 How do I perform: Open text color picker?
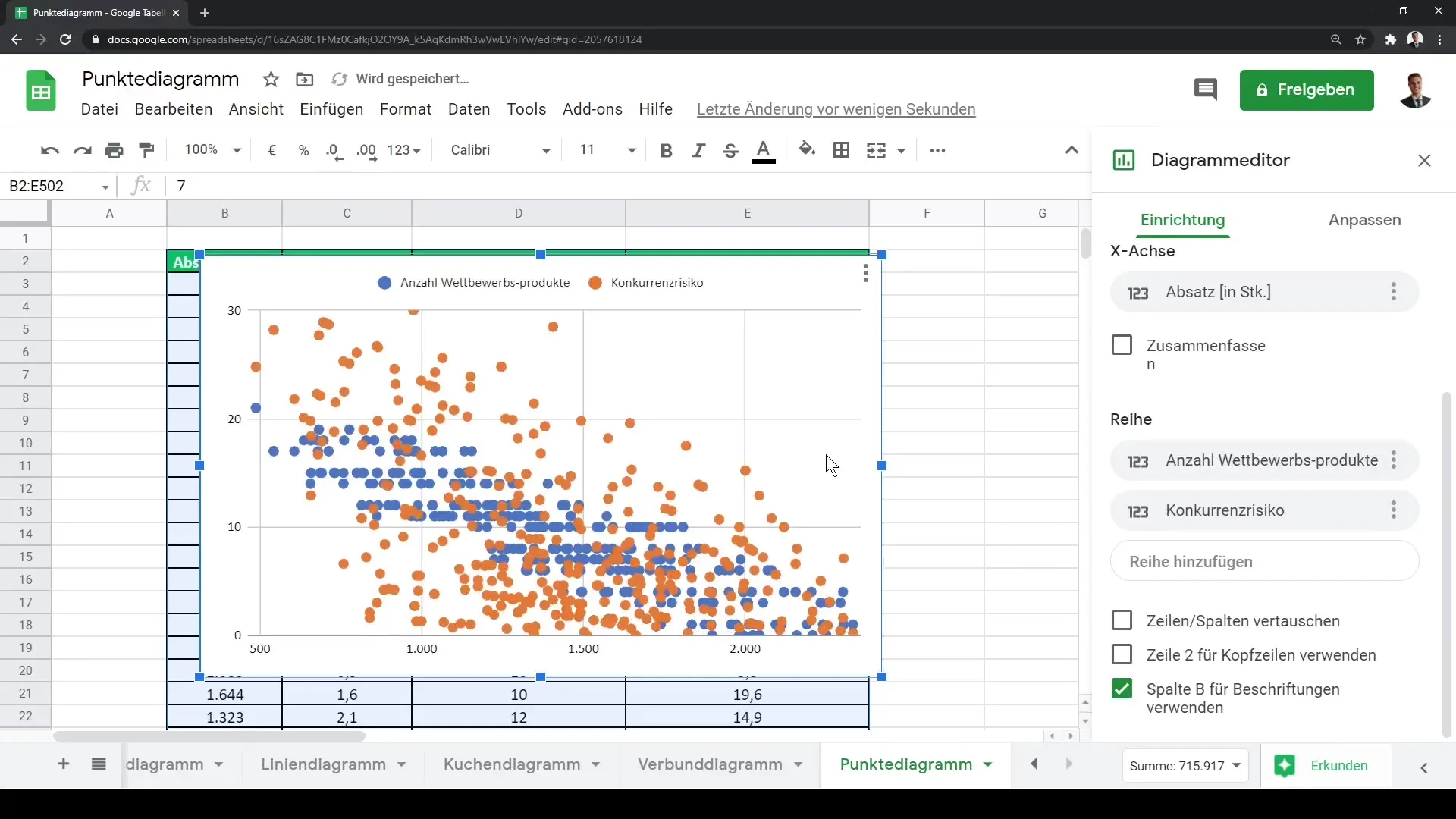764,150
